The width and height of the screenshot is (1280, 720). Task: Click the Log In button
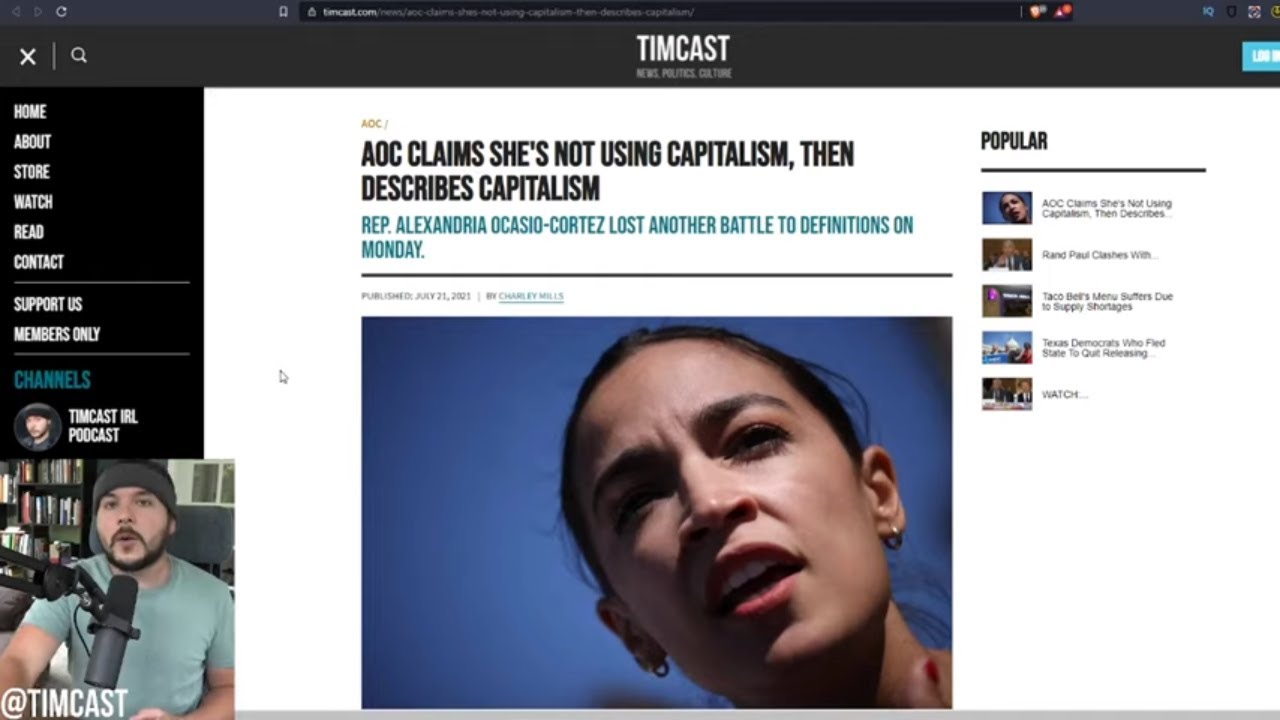click(1261, 56)
